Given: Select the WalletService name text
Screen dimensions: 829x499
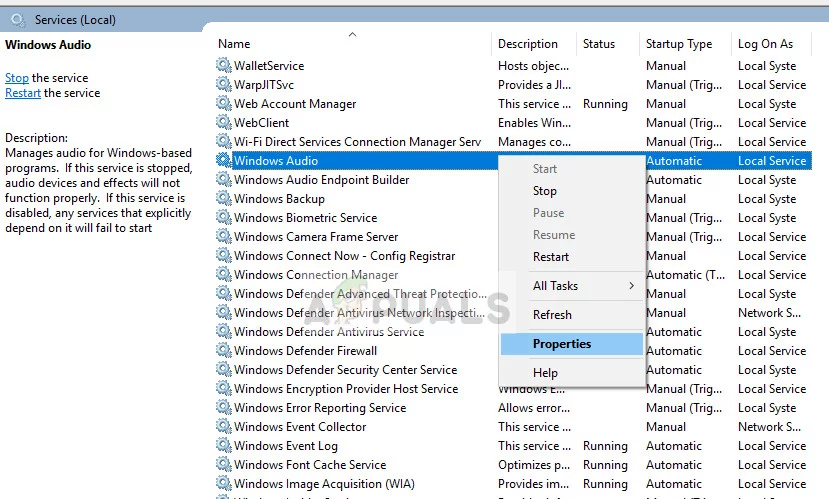Looking at the screenshot, I should point(269,66).
